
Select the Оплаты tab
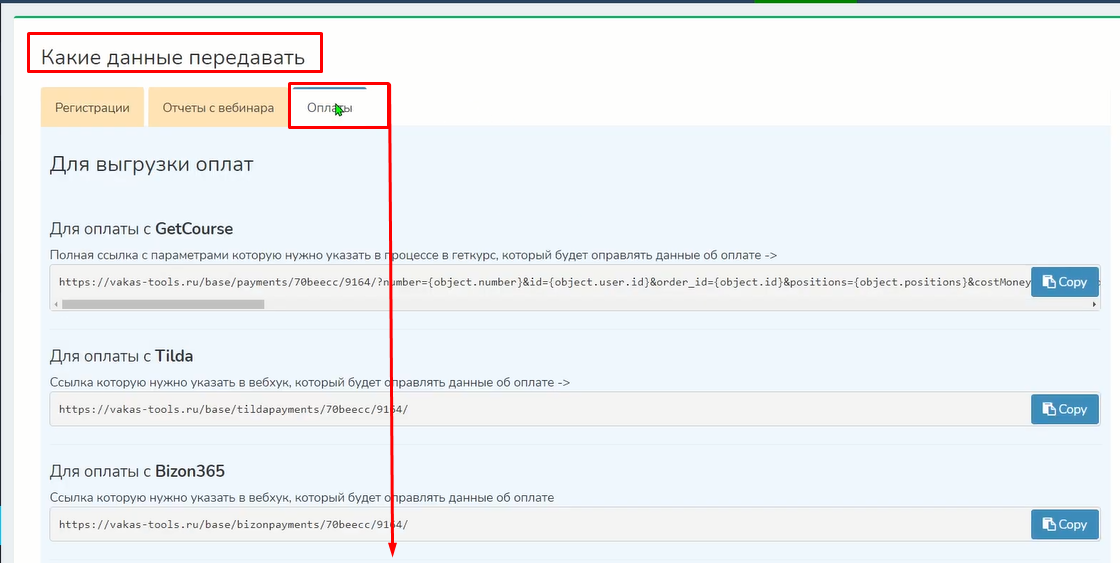329,108
